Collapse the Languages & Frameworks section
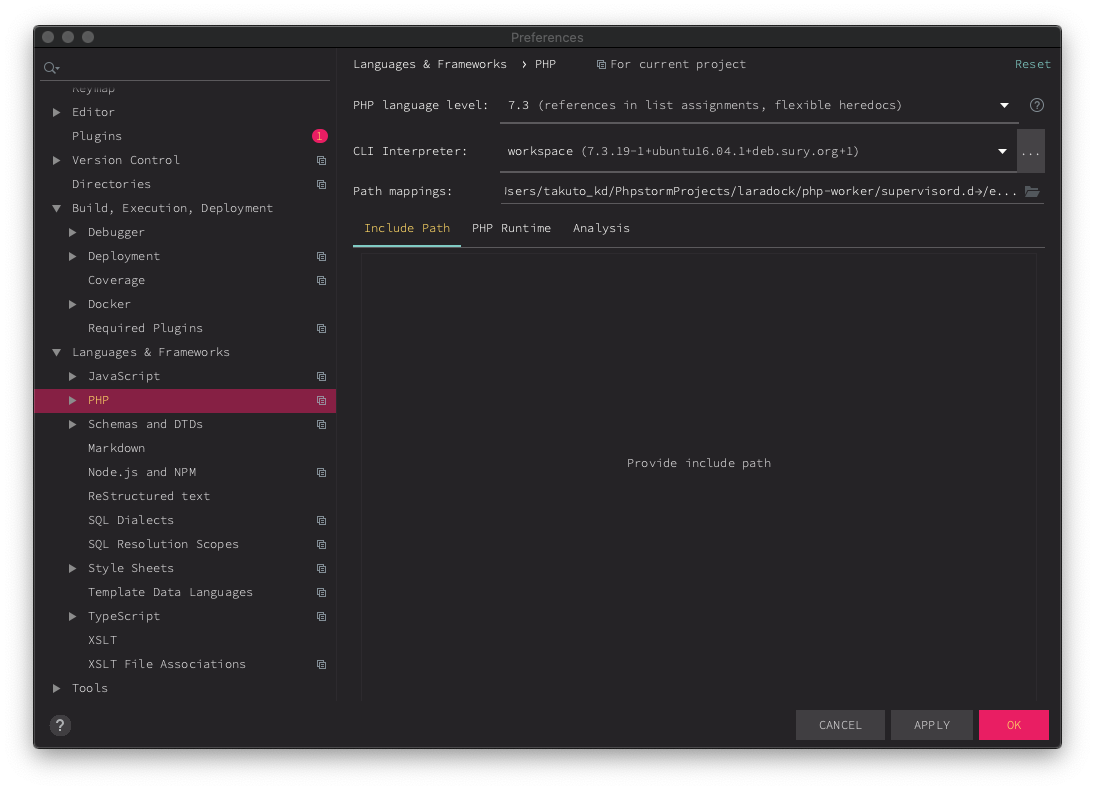1095x790 pixels. (57, 353)
